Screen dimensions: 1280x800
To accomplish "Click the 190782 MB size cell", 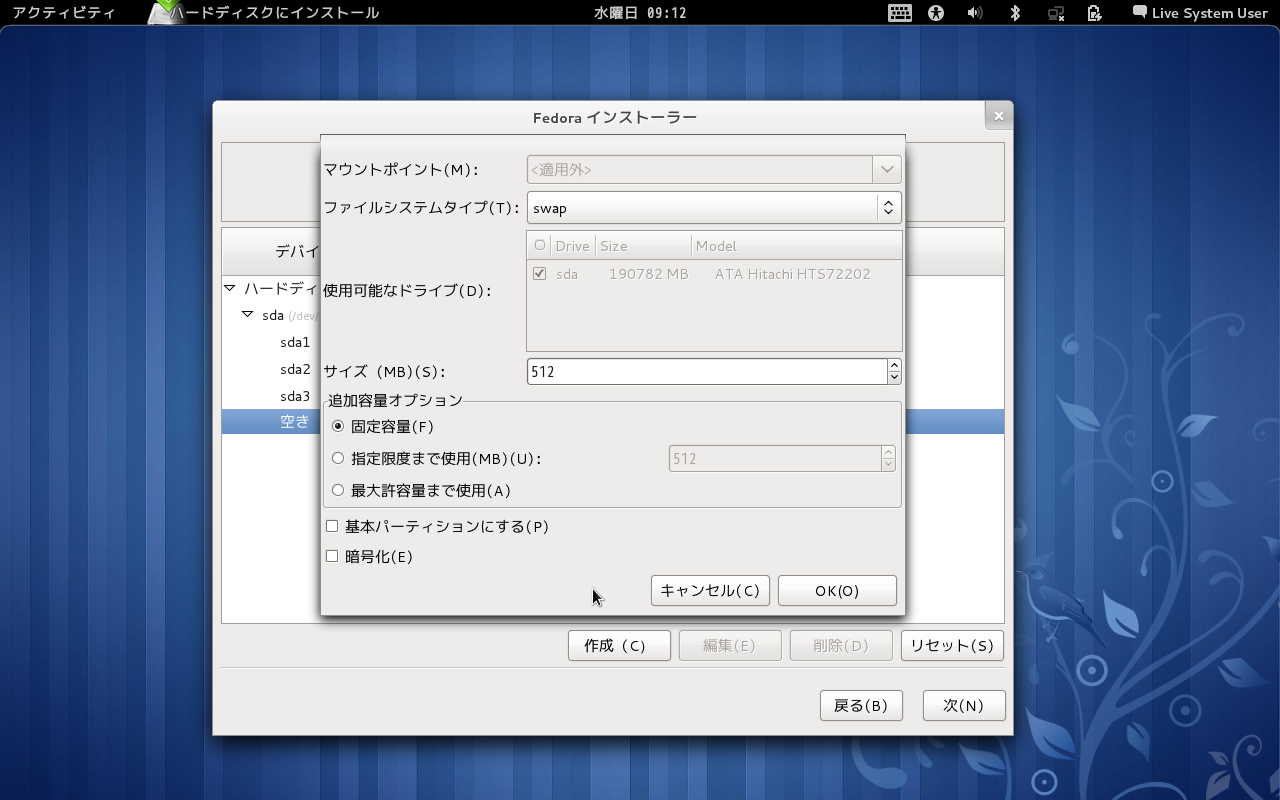I will click(648, 273).
